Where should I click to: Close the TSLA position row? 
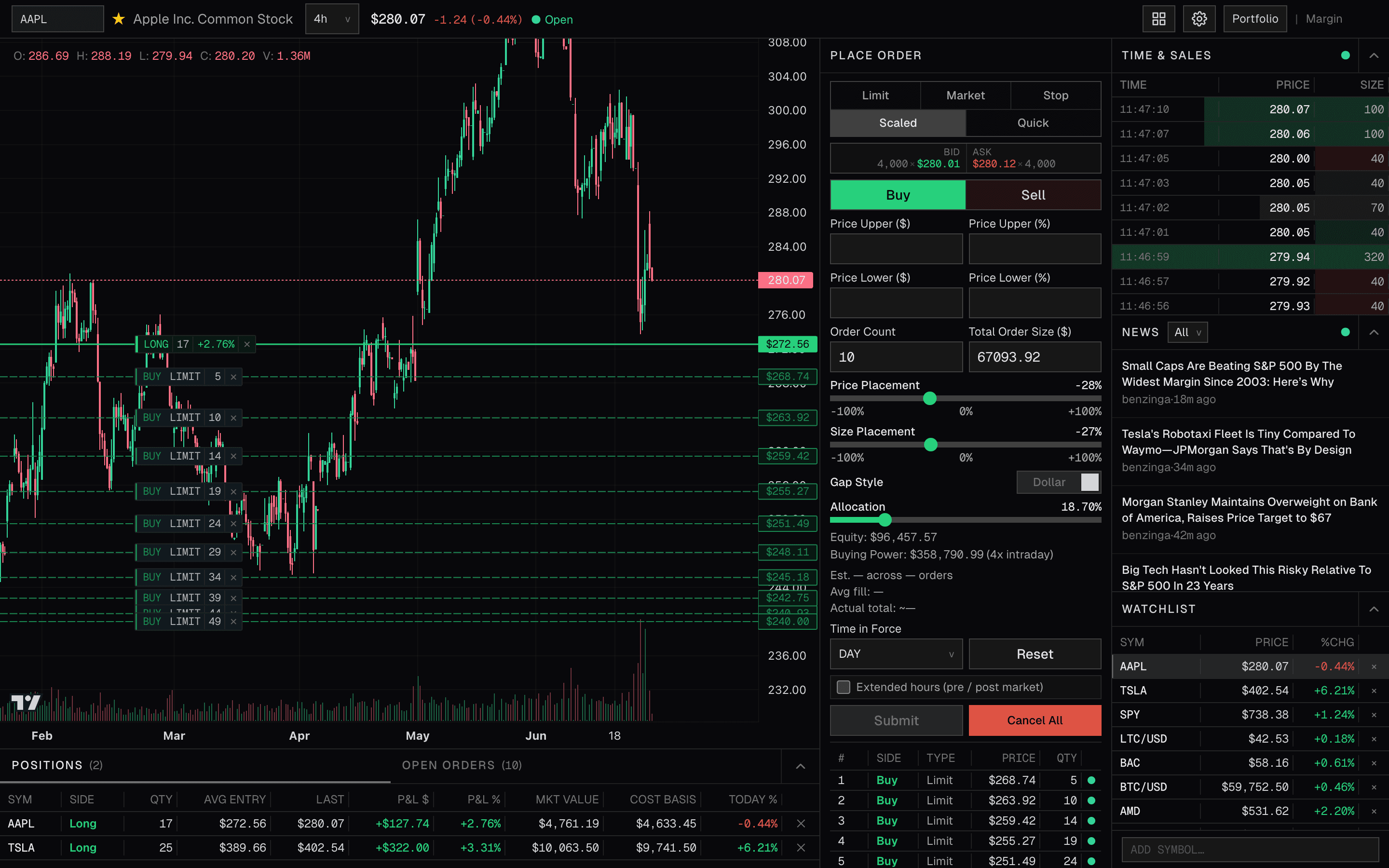(801, 848)
